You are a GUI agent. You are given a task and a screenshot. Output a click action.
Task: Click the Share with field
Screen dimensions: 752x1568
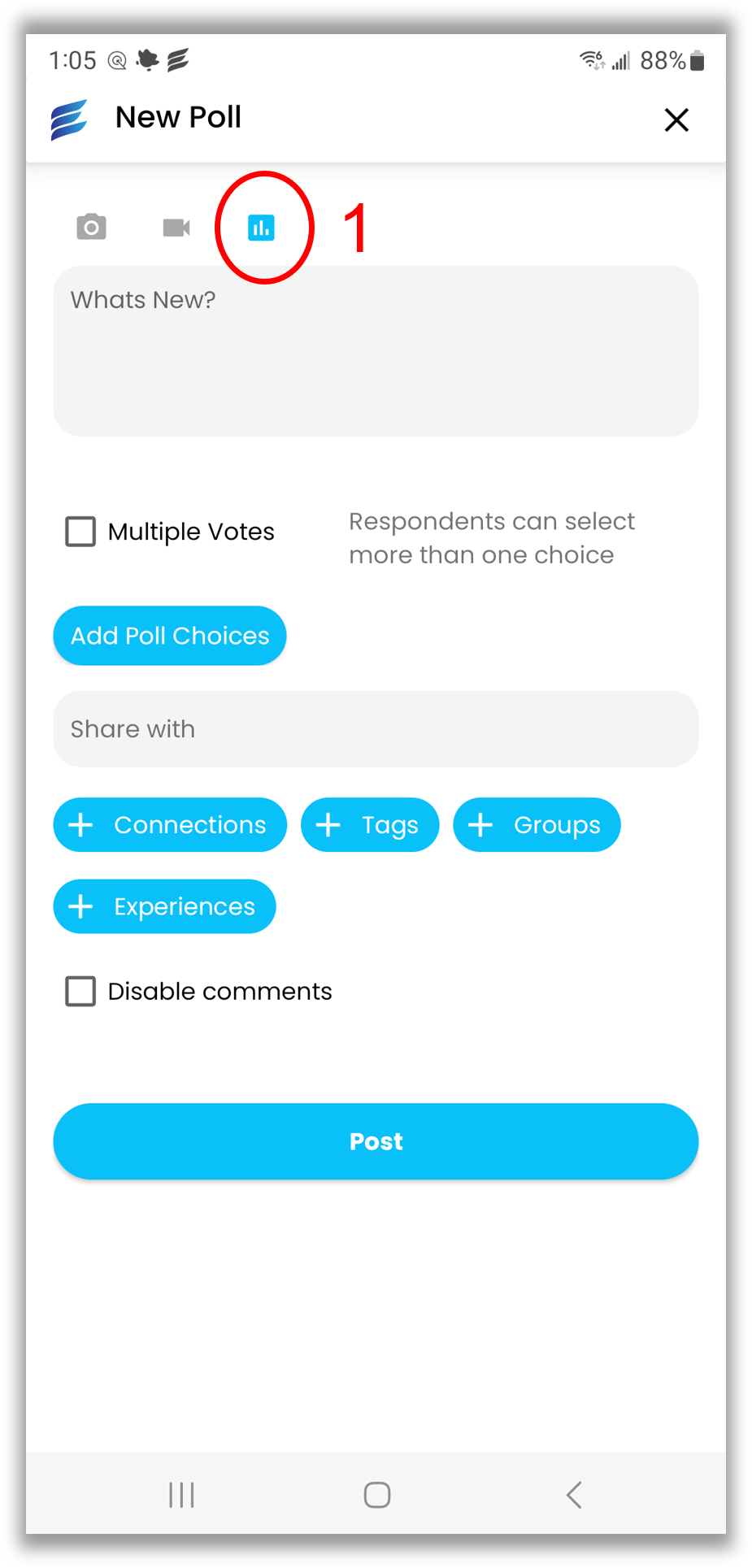[x=376, y=729]
